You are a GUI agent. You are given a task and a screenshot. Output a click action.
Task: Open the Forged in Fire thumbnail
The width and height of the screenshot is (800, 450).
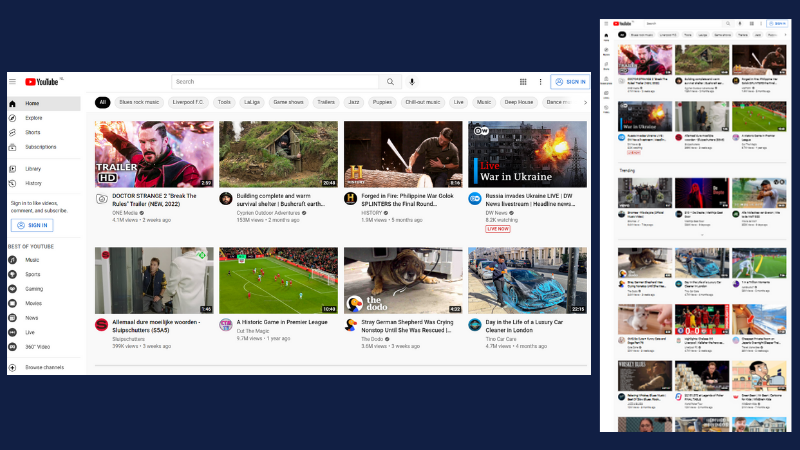(x=403, y=154)
